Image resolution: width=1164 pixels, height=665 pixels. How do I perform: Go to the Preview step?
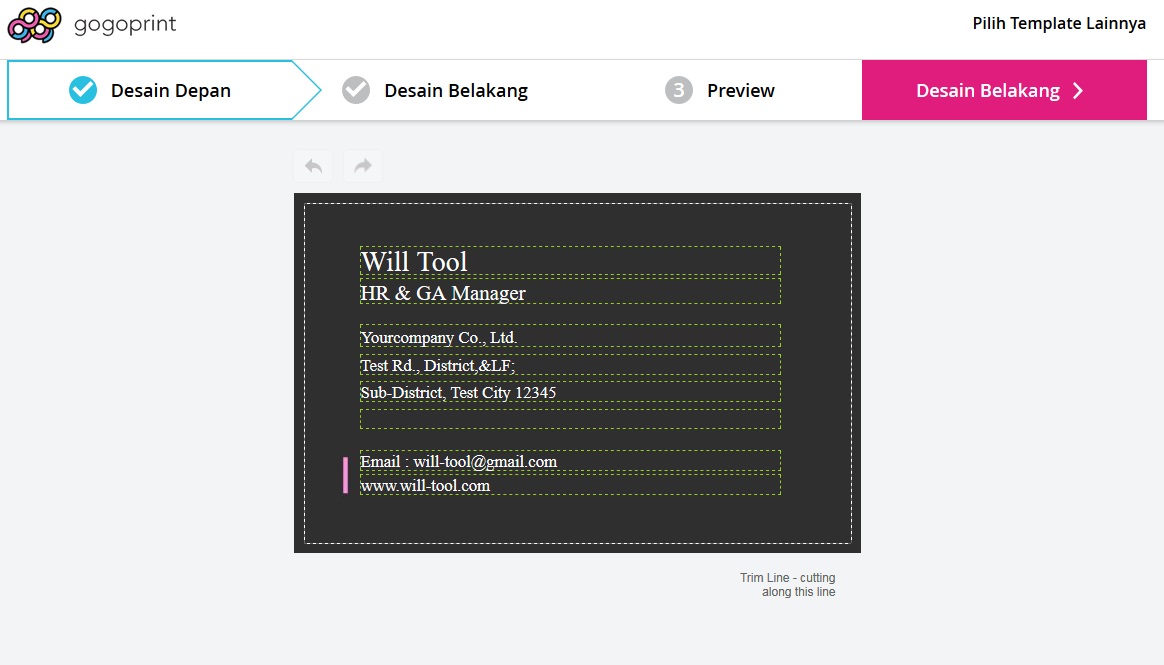click(x=740, y=91)
